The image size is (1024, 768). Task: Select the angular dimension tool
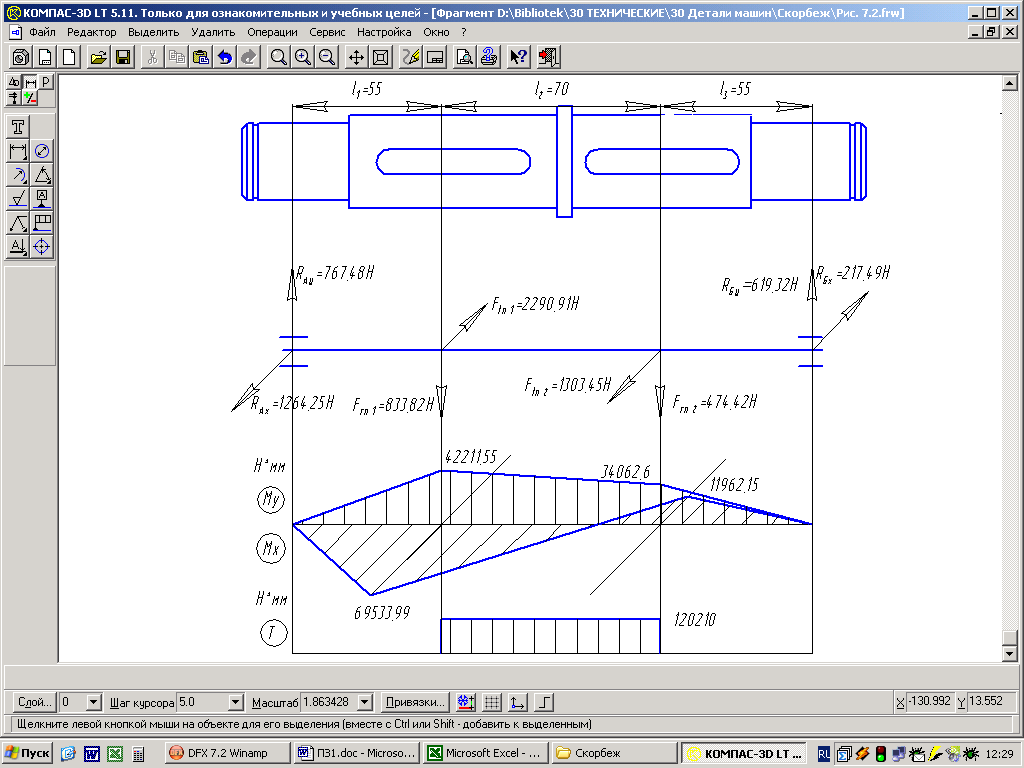coord(42,175)
